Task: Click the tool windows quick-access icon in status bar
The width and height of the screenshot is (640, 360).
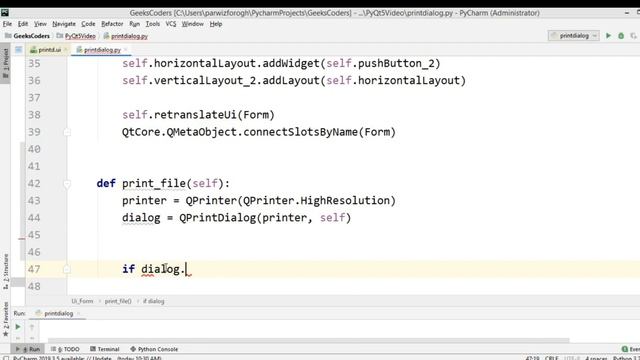Action: (5, 358)
